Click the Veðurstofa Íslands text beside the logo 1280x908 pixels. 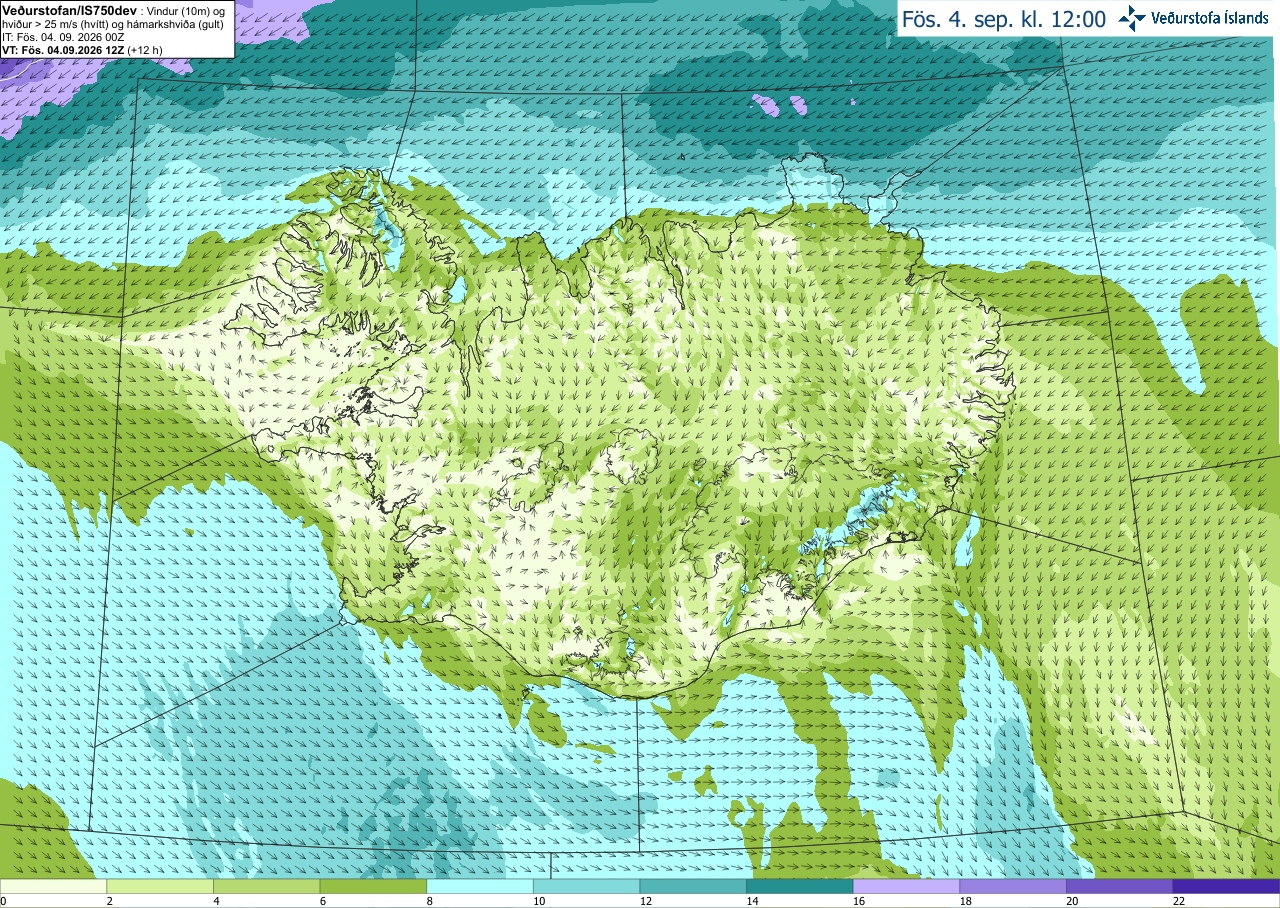(x=1210, y=18)
